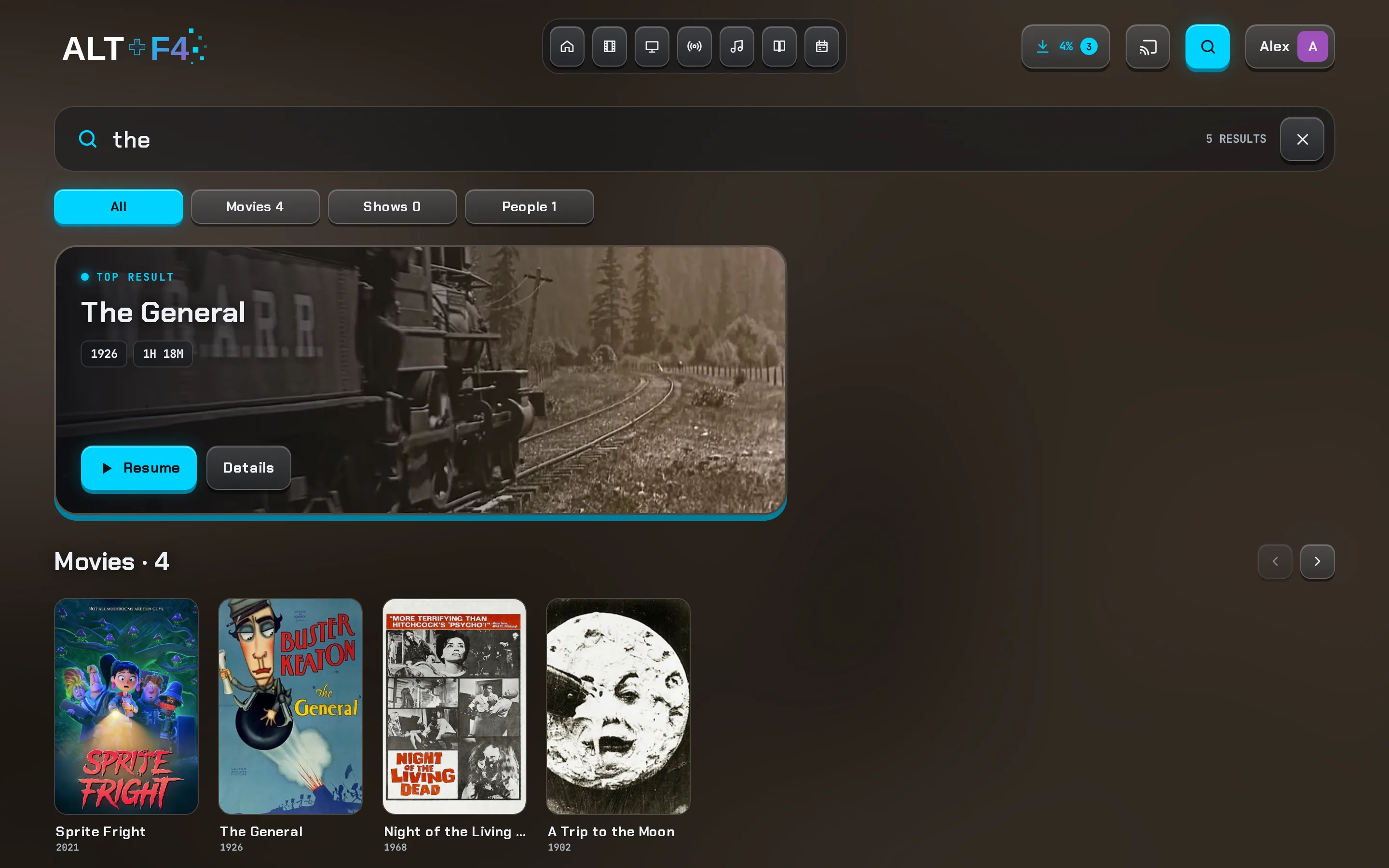Open the Calendar schedule icon

822,46
